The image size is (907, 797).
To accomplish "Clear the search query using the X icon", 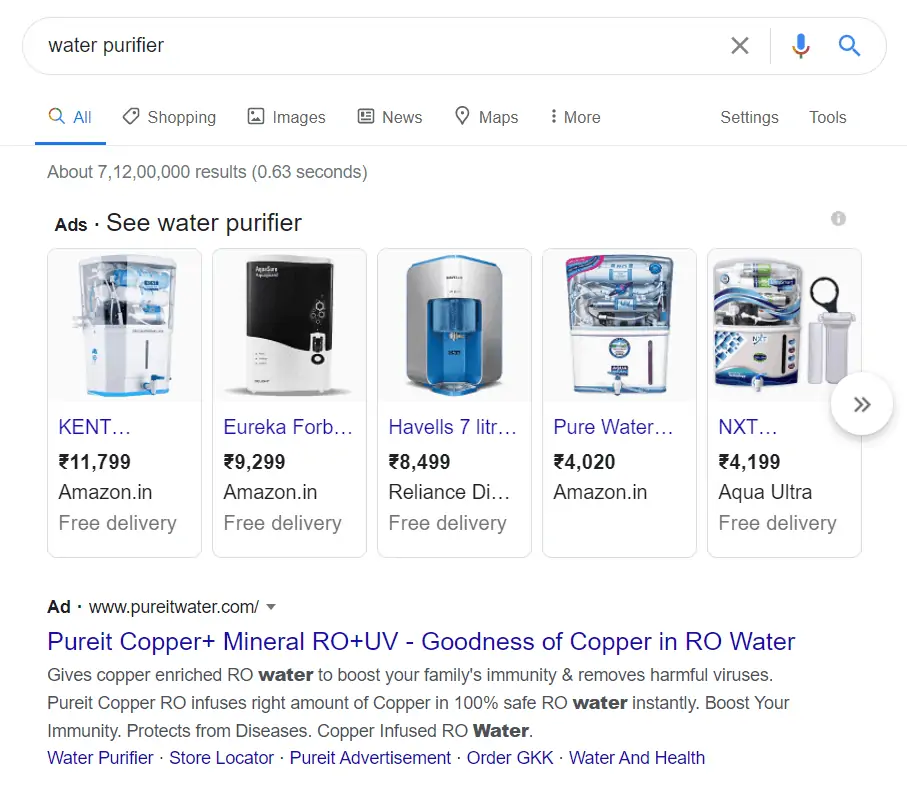I will pyautogui.click(x=740, y=45).
